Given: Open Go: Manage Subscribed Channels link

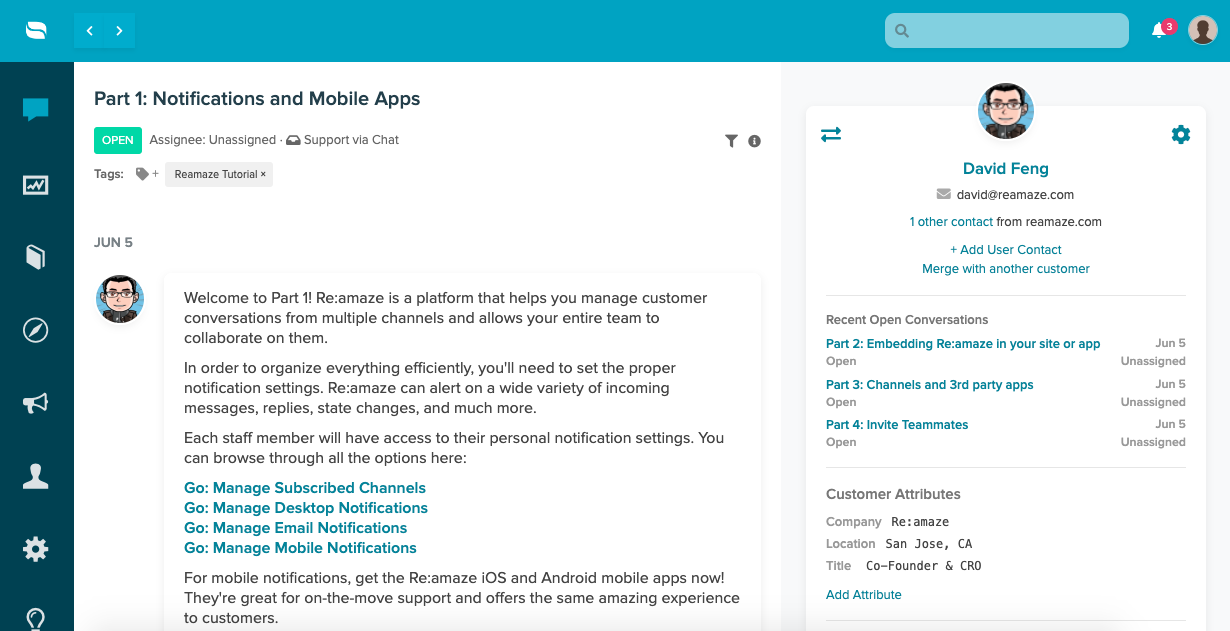Looking at the screenshot, I should [305, 488].
